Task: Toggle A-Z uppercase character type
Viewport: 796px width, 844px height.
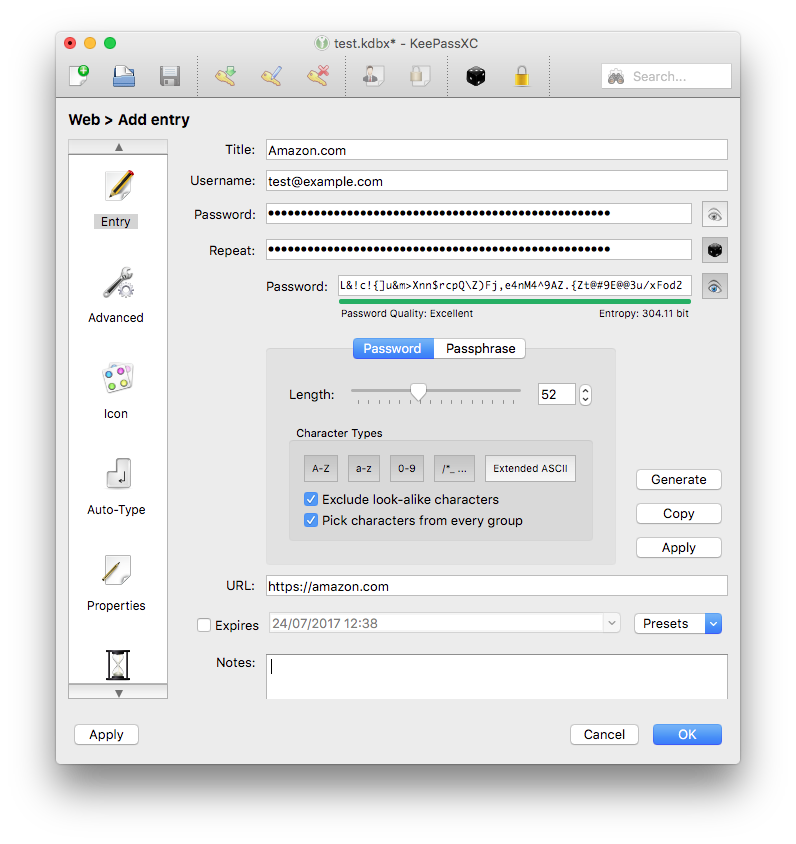Action: (321, 468)
